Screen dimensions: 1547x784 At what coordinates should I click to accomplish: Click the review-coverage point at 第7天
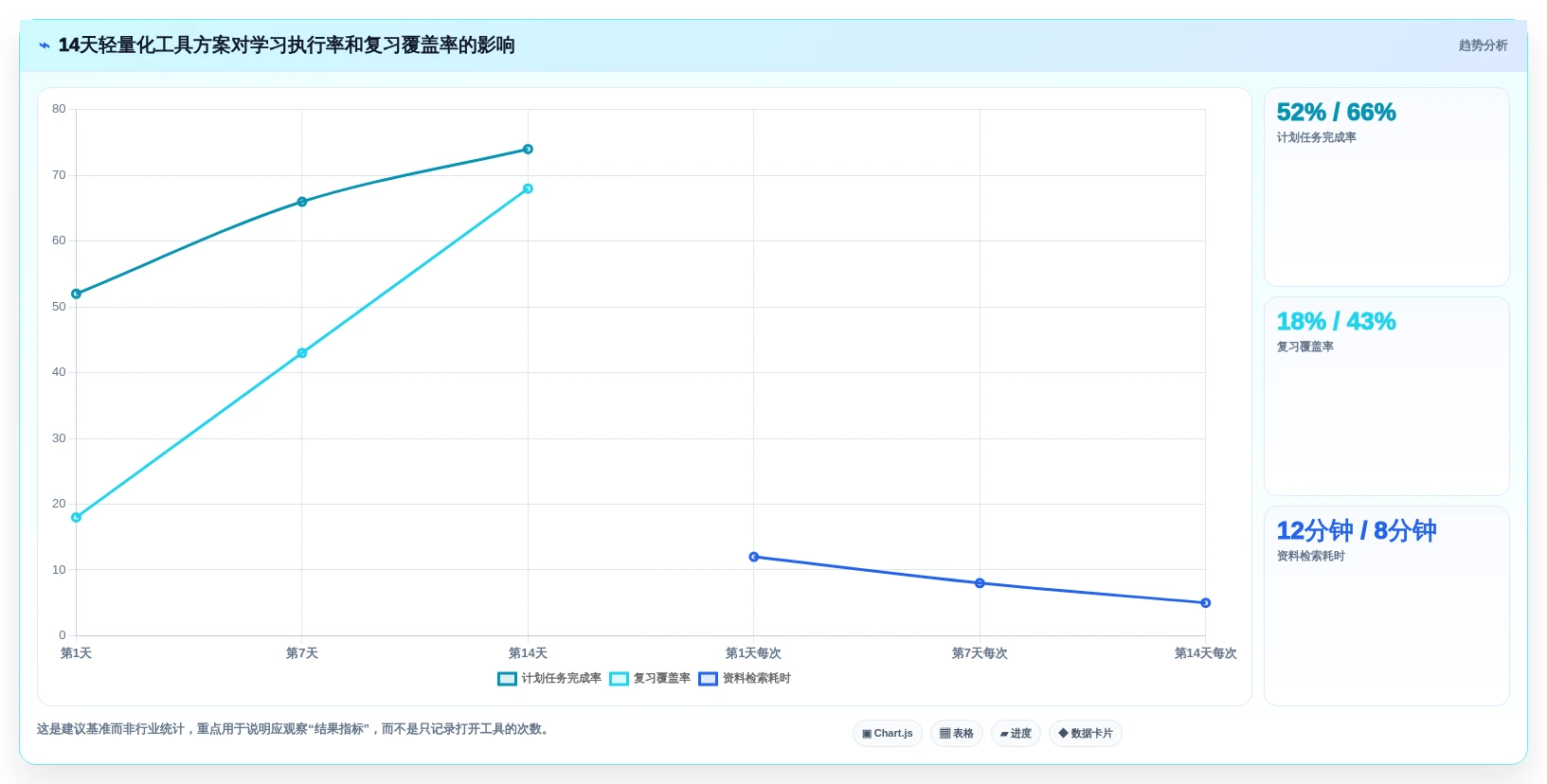tap(302, 353)
